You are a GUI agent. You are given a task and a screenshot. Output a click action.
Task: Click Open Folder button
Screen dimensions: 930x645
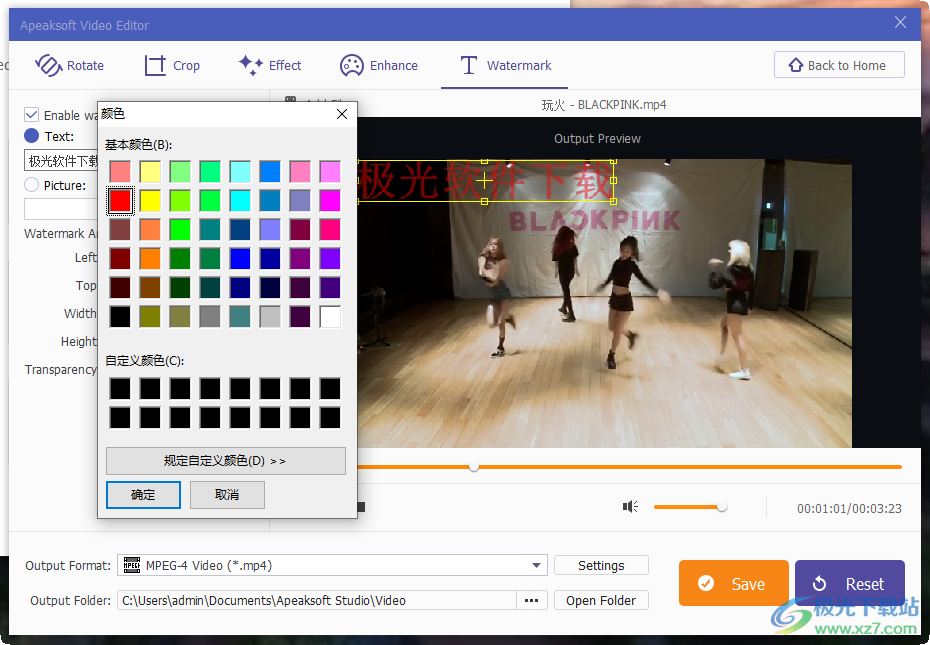[601, 600]
